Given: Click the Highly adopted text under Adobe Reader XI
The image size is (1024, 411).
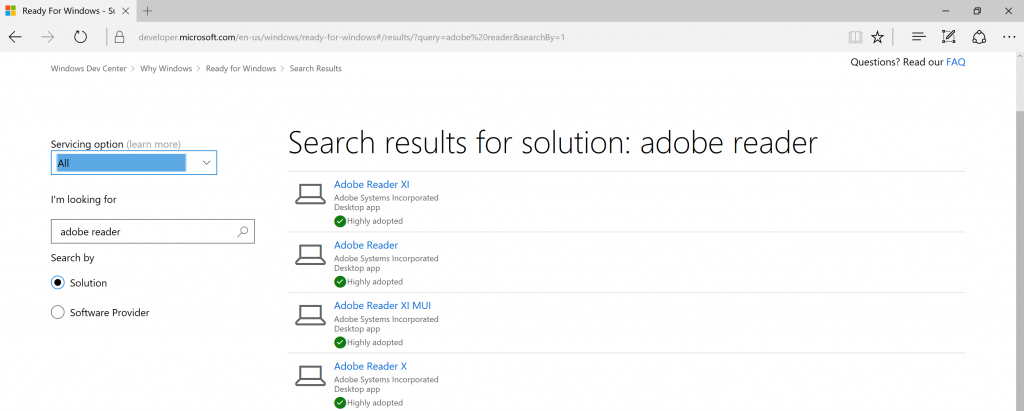Looking at the screenshot, I should [375, 221].
